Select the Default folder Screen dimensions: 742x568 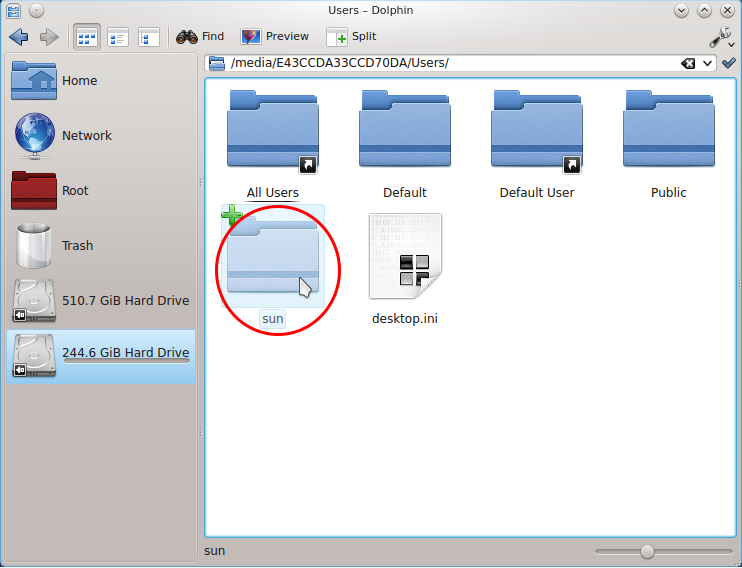point(405,130)
